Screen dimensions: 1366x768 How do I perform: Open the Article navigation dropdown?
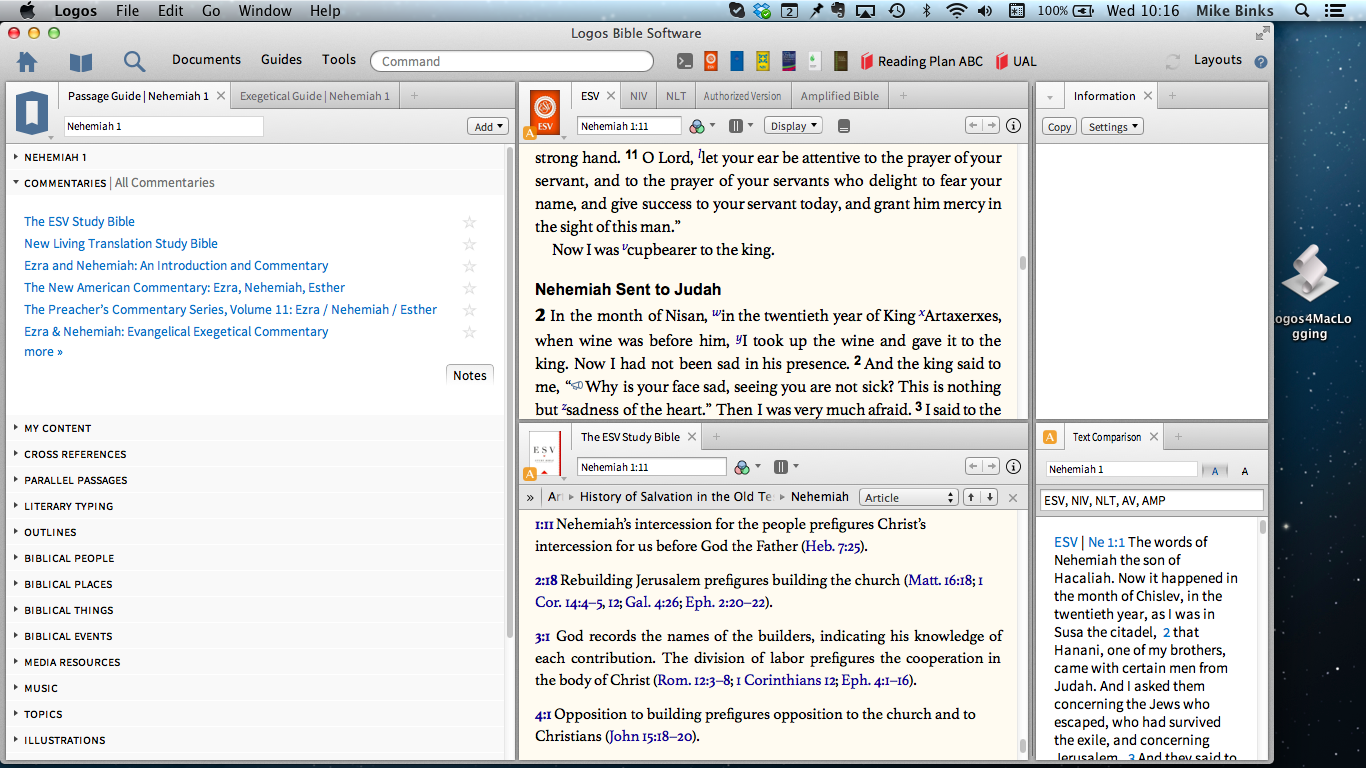pyautogui.click(x=909, y=497)
